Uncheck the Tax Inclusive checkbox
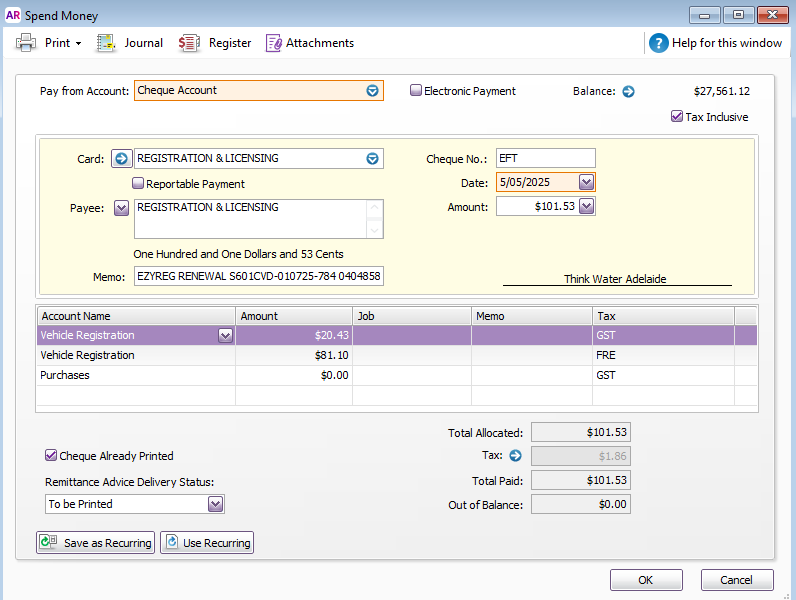 pyautogui.click(x=677, y=117)
